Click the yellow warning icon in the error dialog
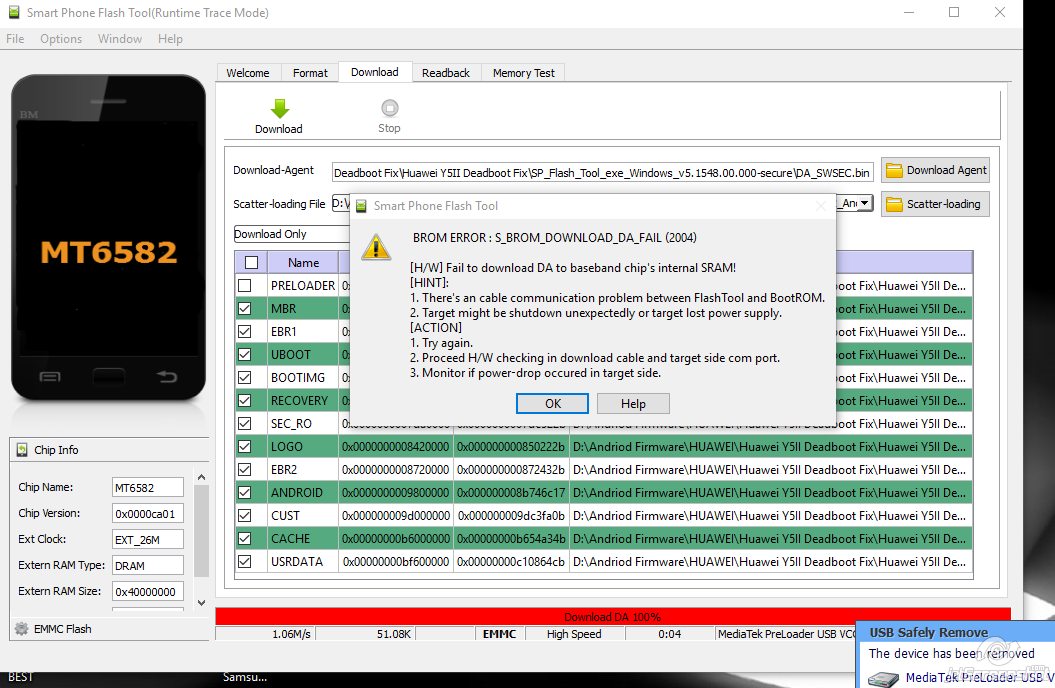1055x688 pixels. coord(376,247)
